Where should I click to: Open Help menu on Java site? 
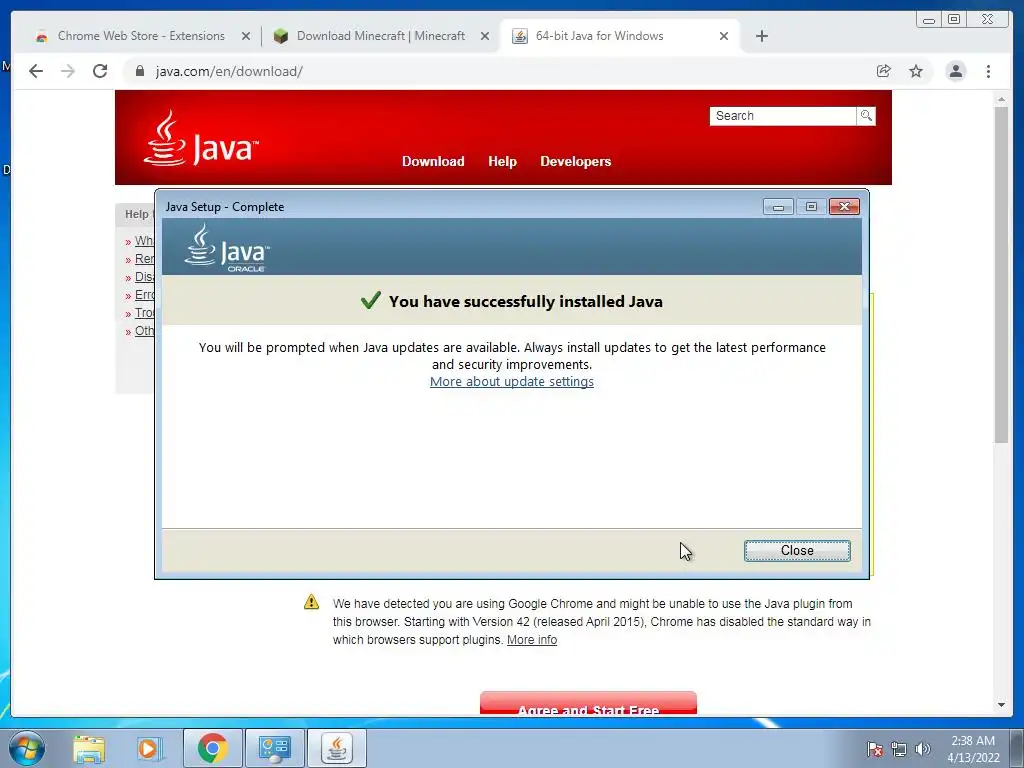(x=502, y=161)
